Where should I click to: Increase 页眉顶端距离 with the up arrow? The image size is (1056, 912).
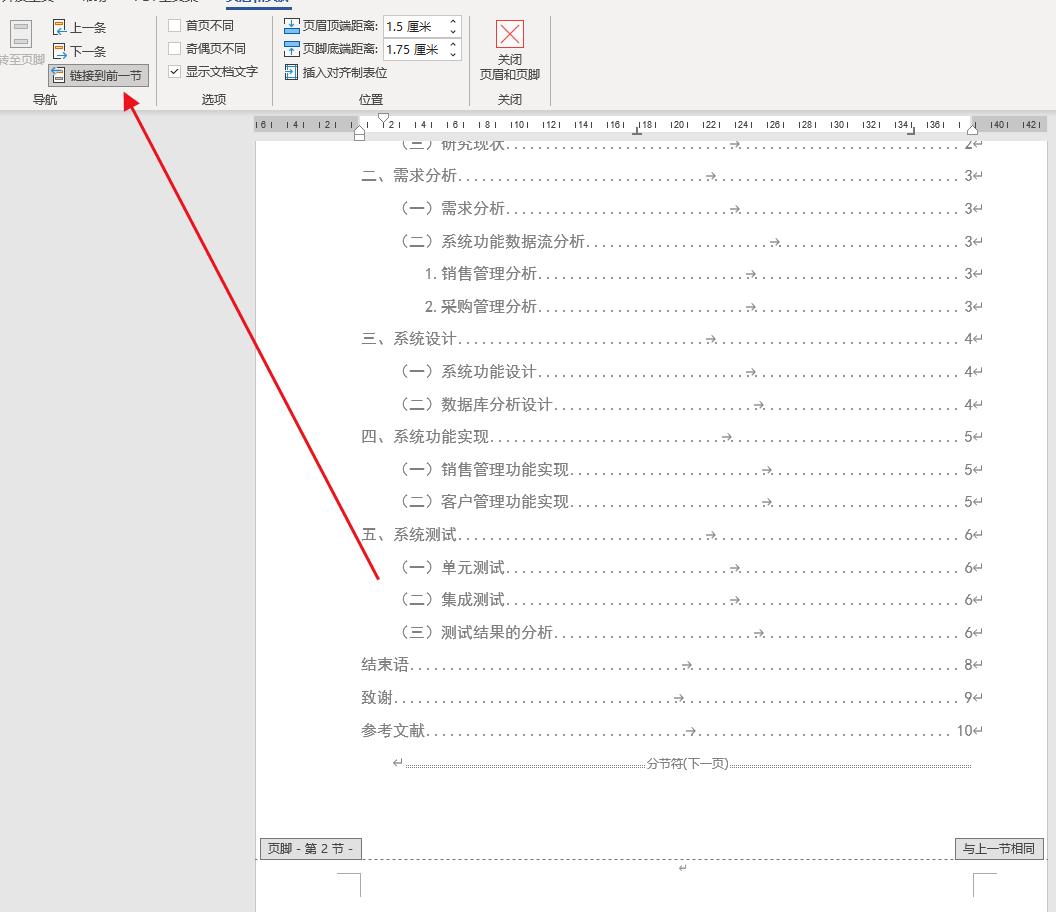pyautogui.click(x=453, y=21)
